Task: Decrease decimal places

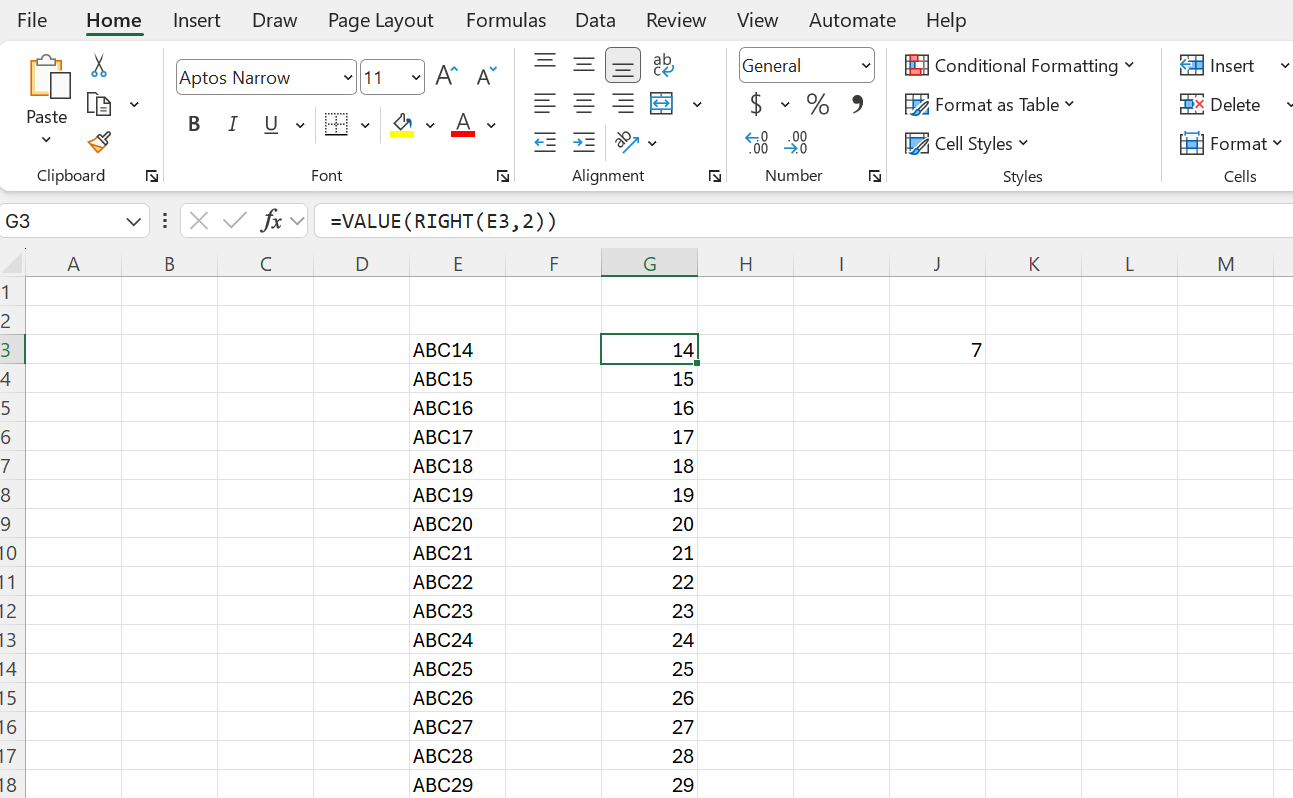Action: (796, 143)
